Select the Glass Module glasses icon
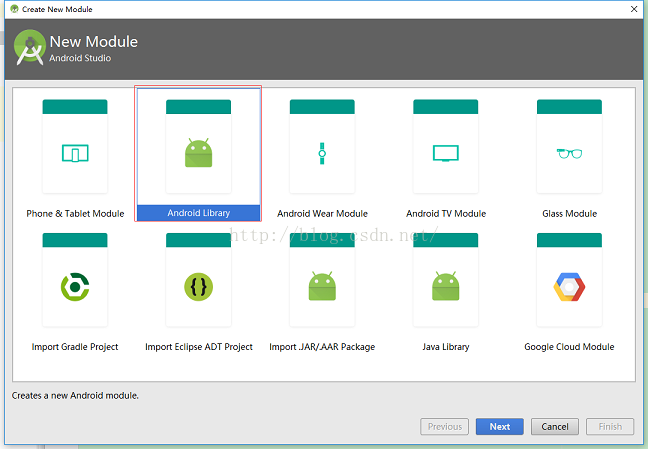The height and width of the screenshot is (449, 648). [x=569, y=153]
